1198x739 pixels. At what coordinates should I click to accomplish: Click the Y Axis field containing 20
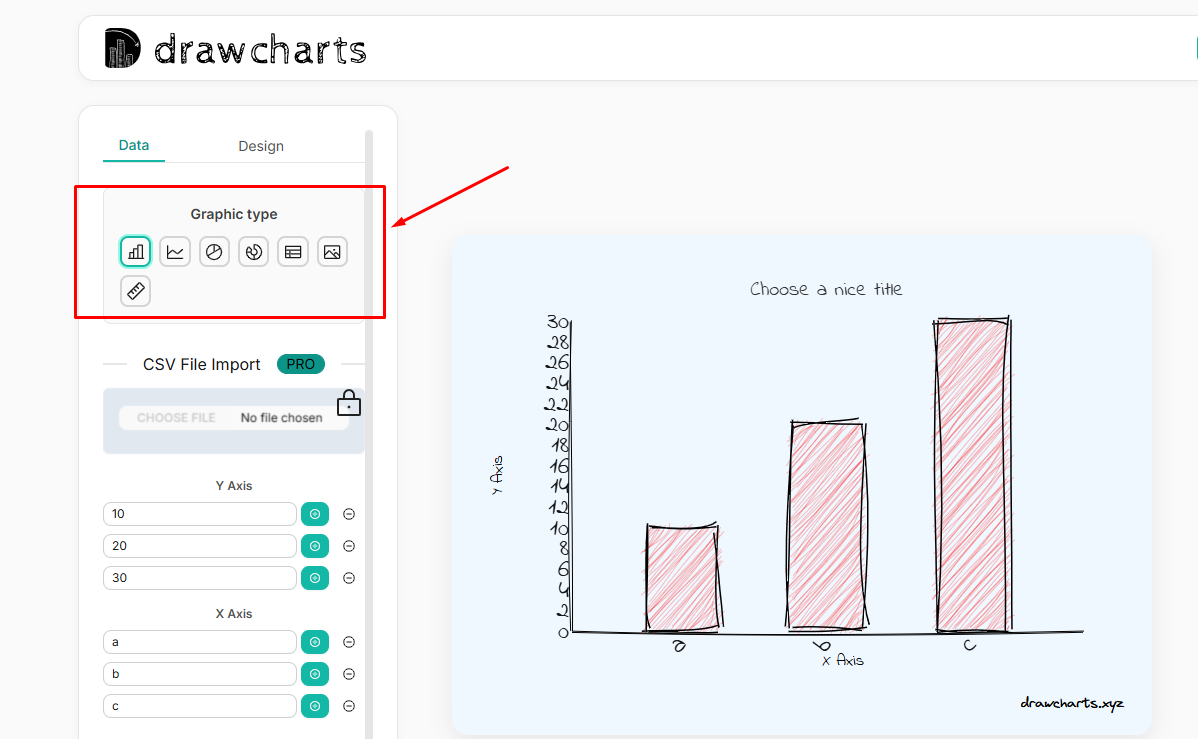click(x=199, y=546)
